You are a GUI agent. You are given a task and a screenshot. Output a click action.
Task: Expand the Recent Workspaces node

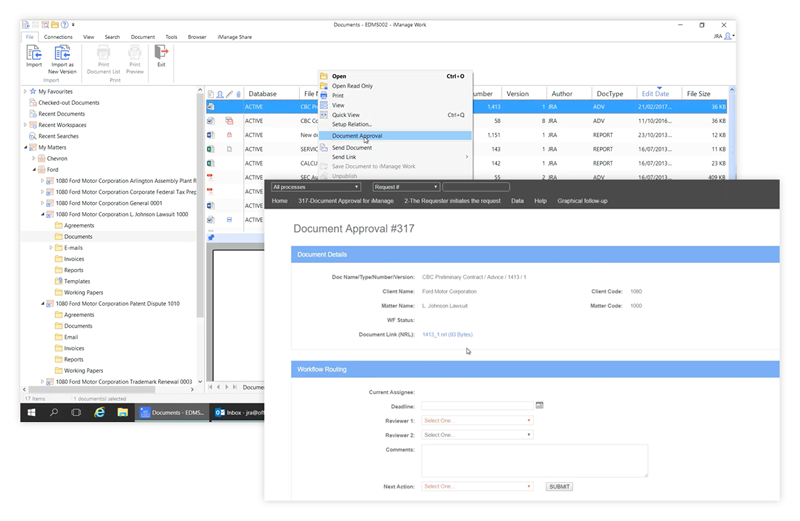25,125
